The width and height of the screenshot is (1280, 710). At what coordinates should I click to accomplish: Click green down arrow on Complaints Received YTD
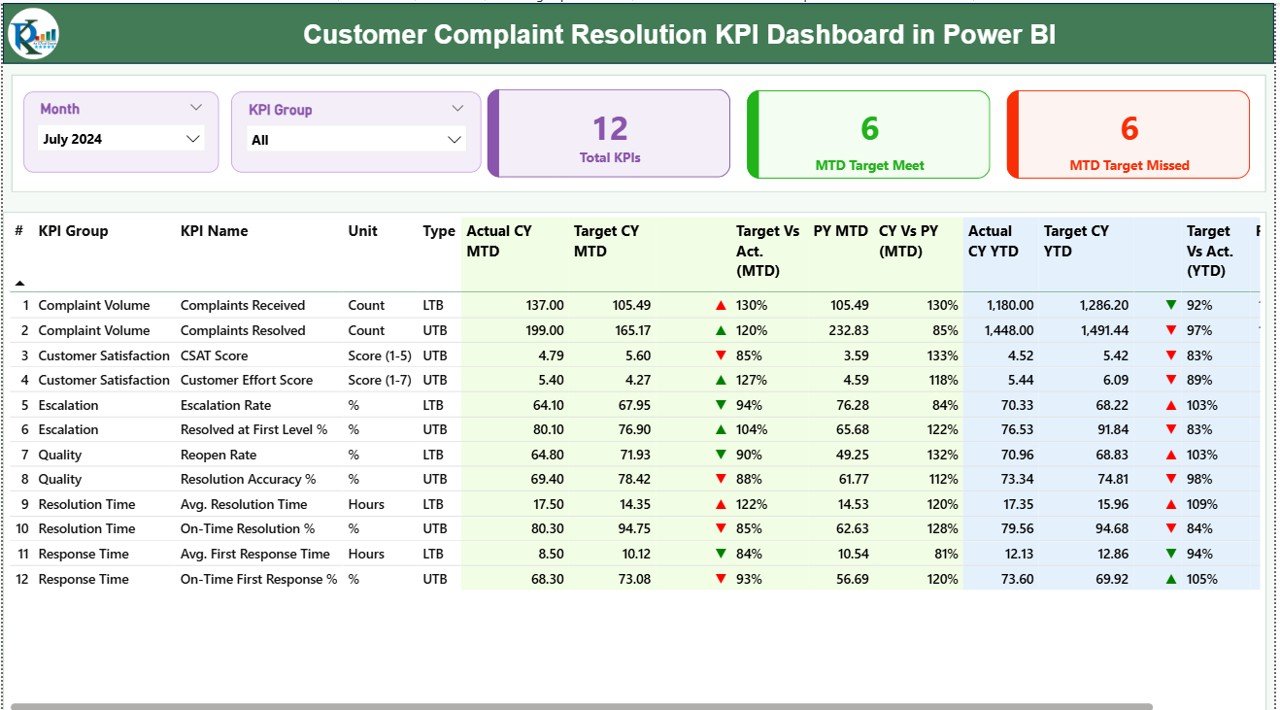[x=1171, y=306]
